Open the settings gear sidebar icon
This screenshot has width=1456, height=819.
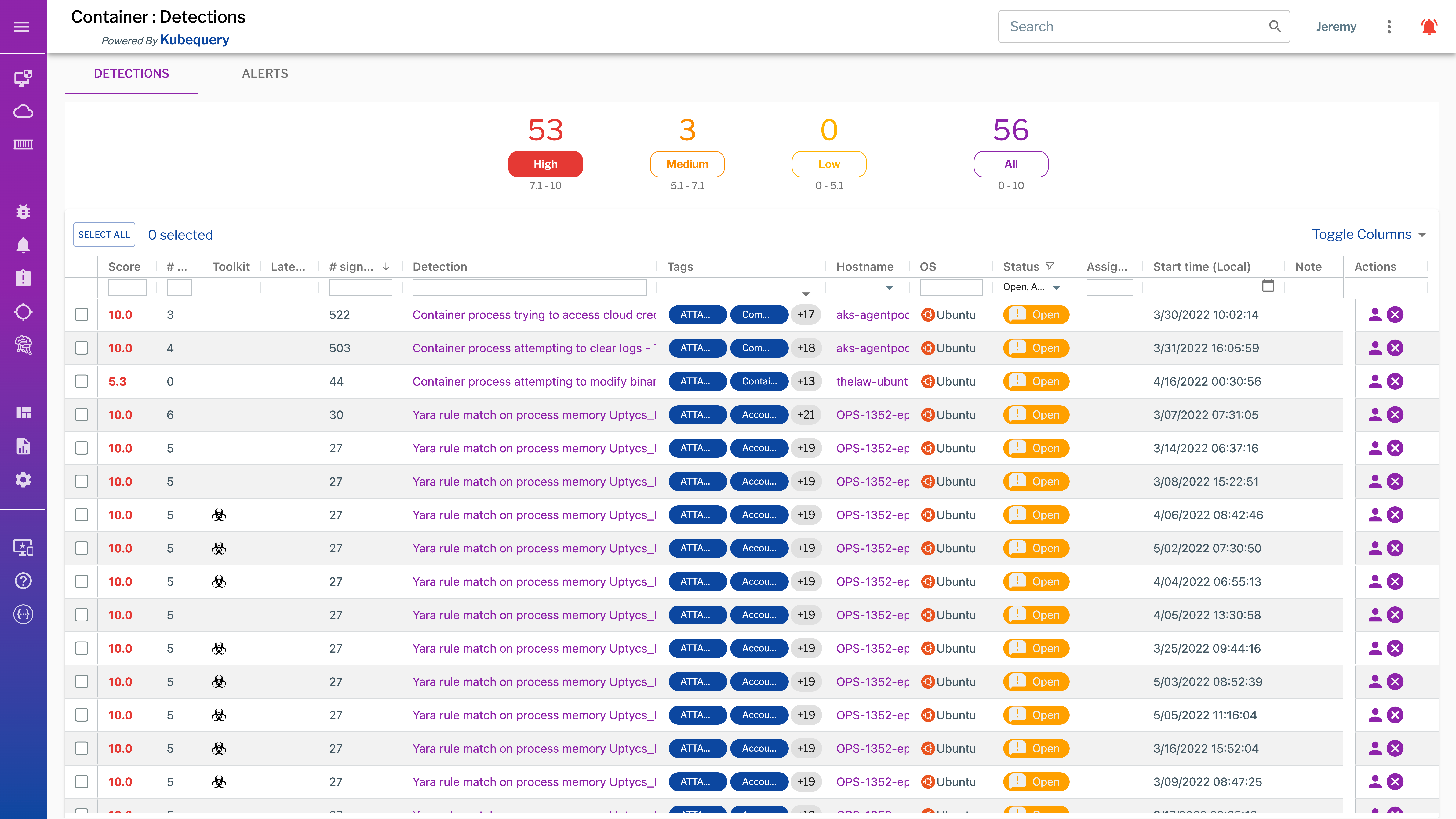[x=23, y=480]
